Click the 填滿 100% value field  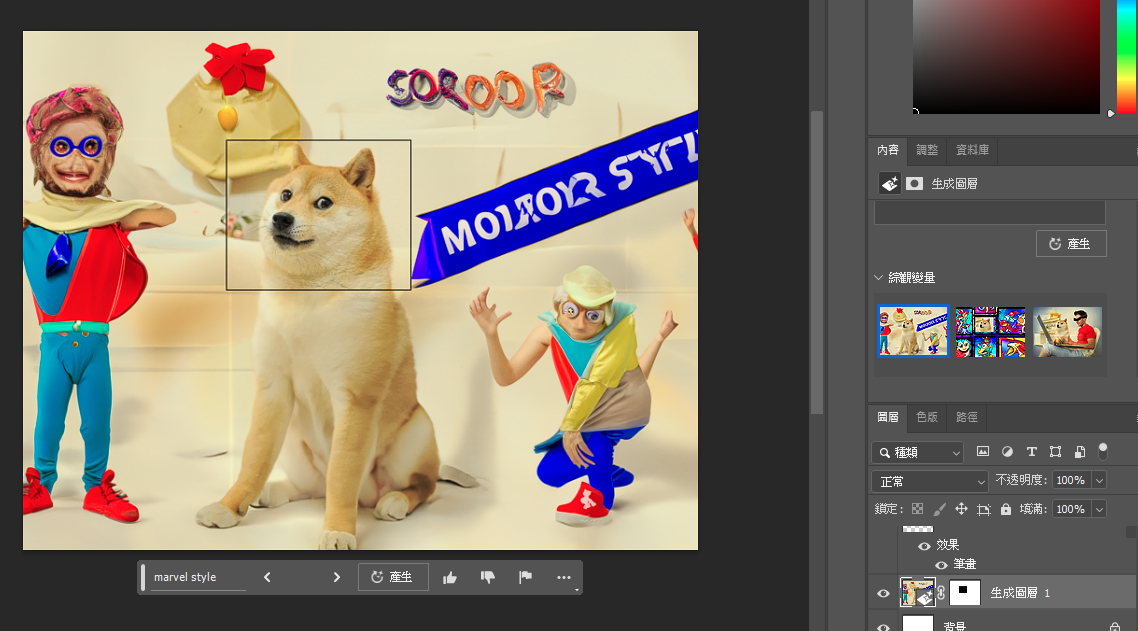click(1071, 509)
